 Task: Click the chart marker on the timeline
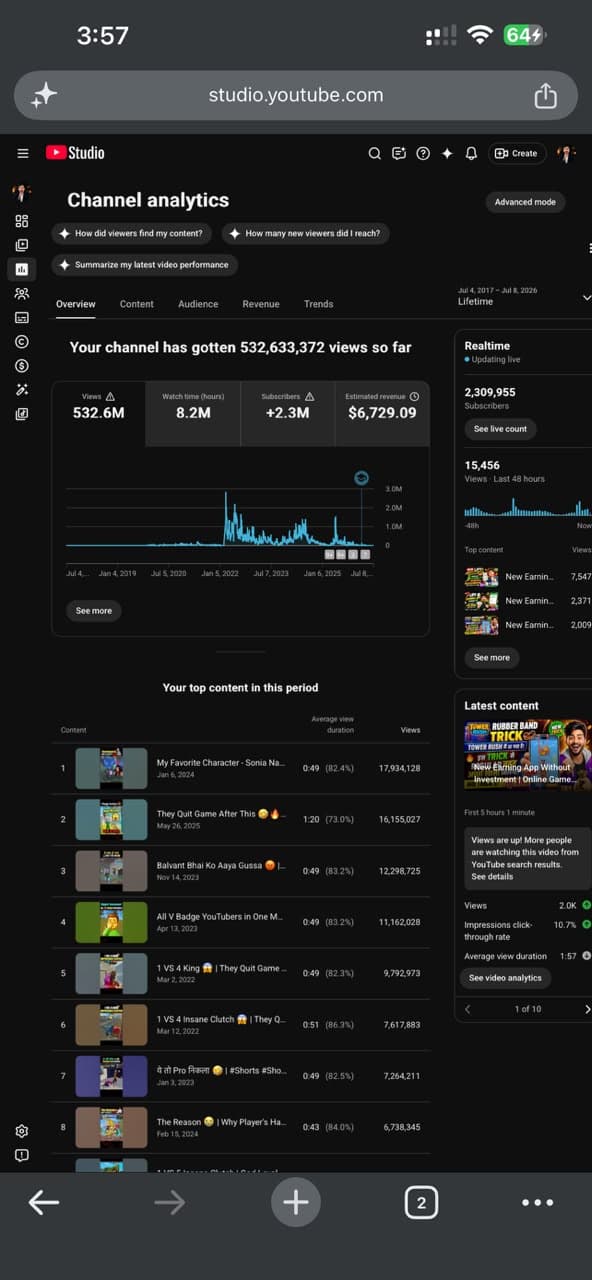361,478
